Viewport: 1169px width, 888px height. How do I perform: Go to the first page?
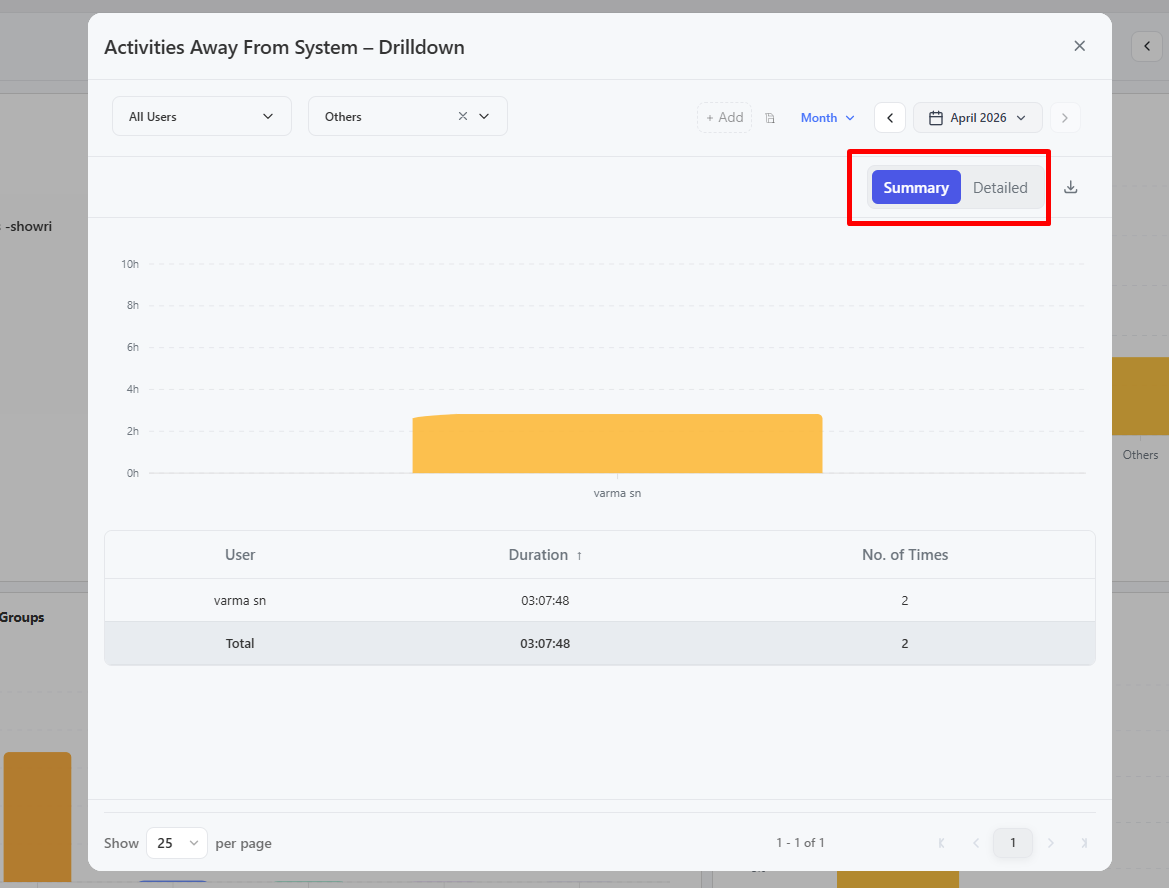point(942,843)
